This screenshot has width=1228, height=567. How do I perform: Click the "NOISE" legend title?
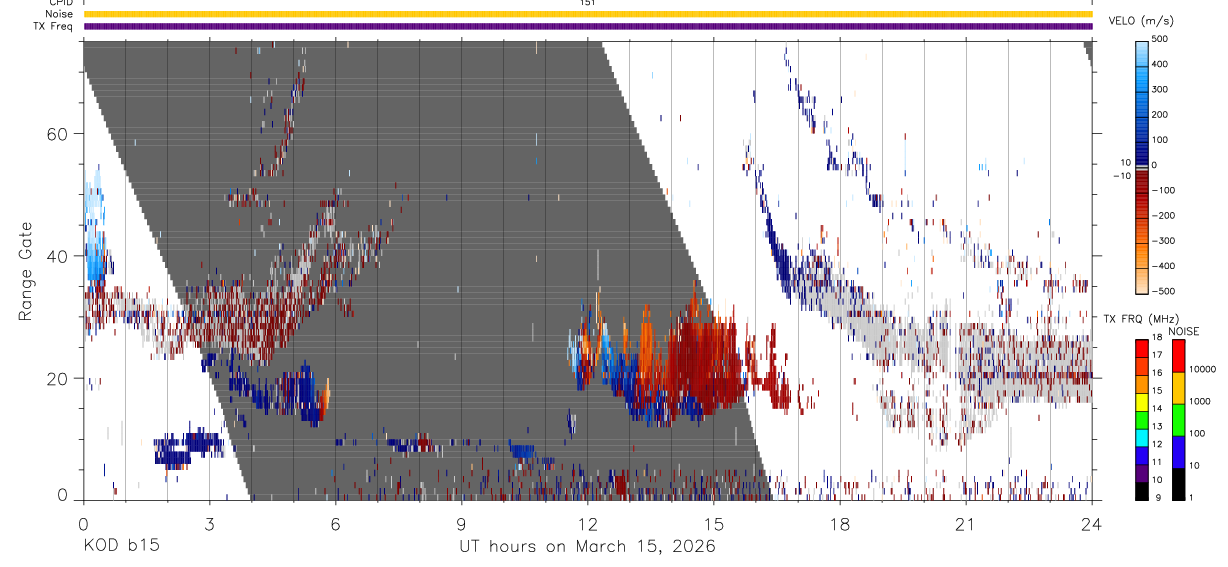[1183, 331]
